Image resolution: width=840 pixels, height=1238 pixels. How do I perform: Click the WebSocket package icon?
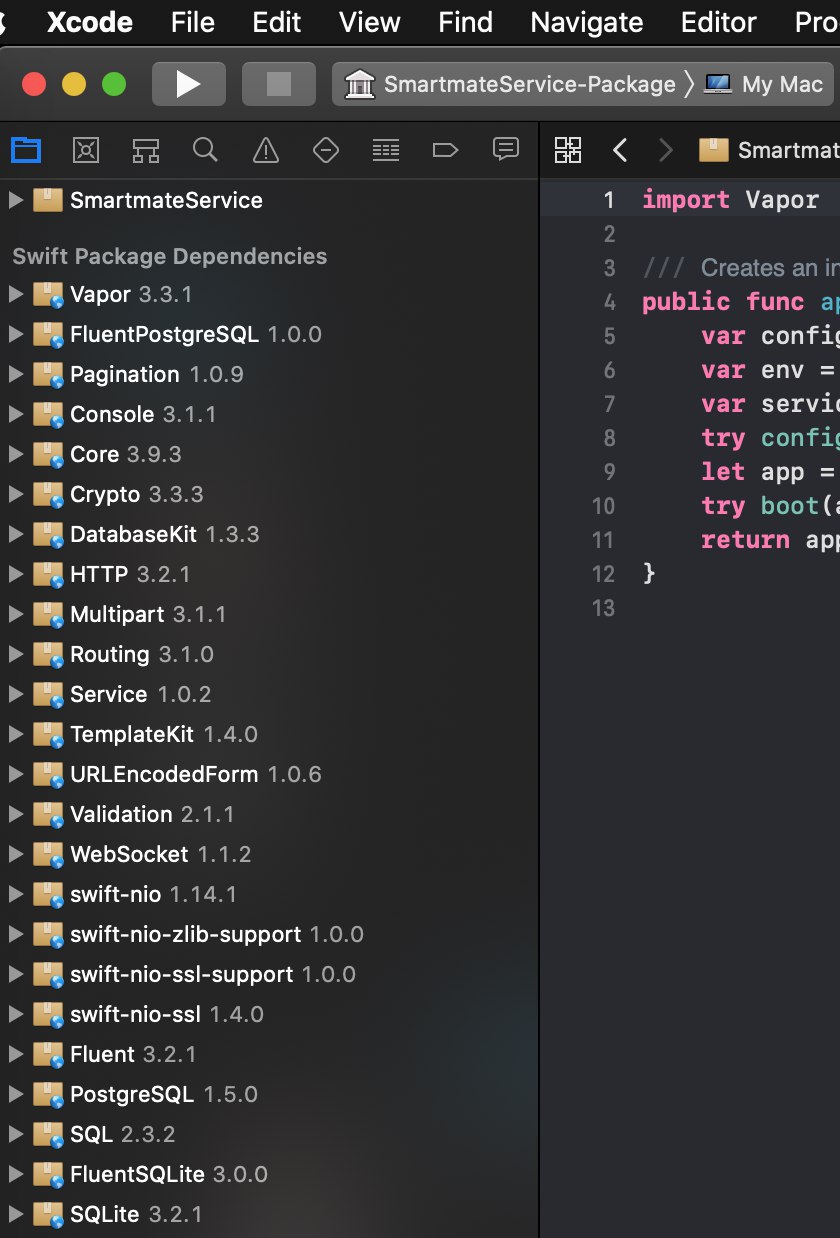48,854
